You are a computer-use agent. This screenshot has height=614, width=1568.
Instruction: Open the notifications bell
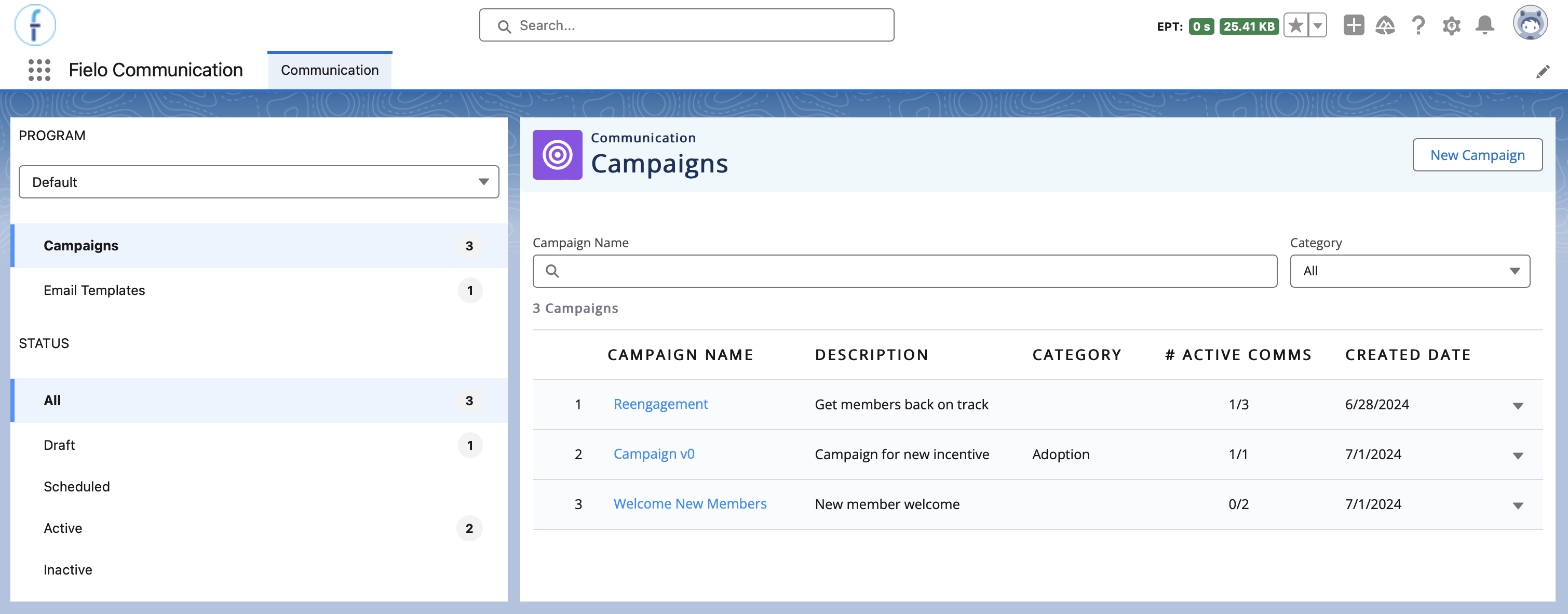tap(1484, 25)
